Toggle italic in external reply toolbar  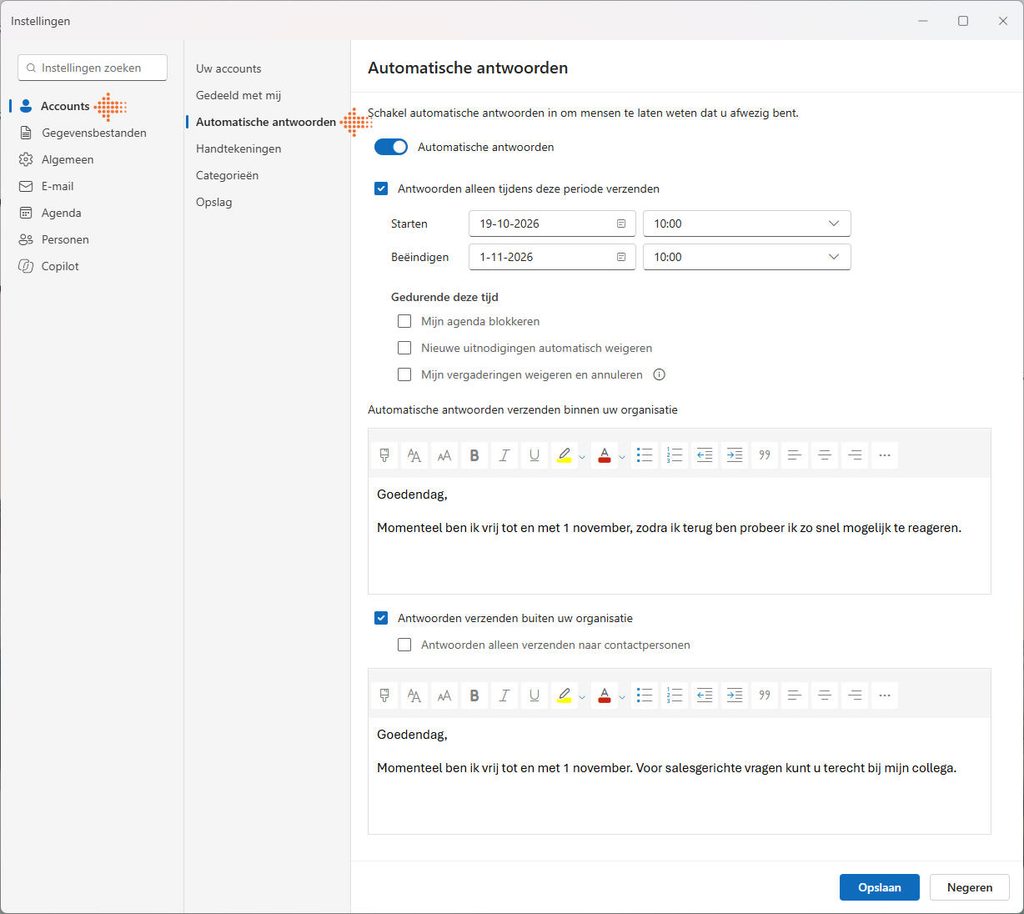504,695
